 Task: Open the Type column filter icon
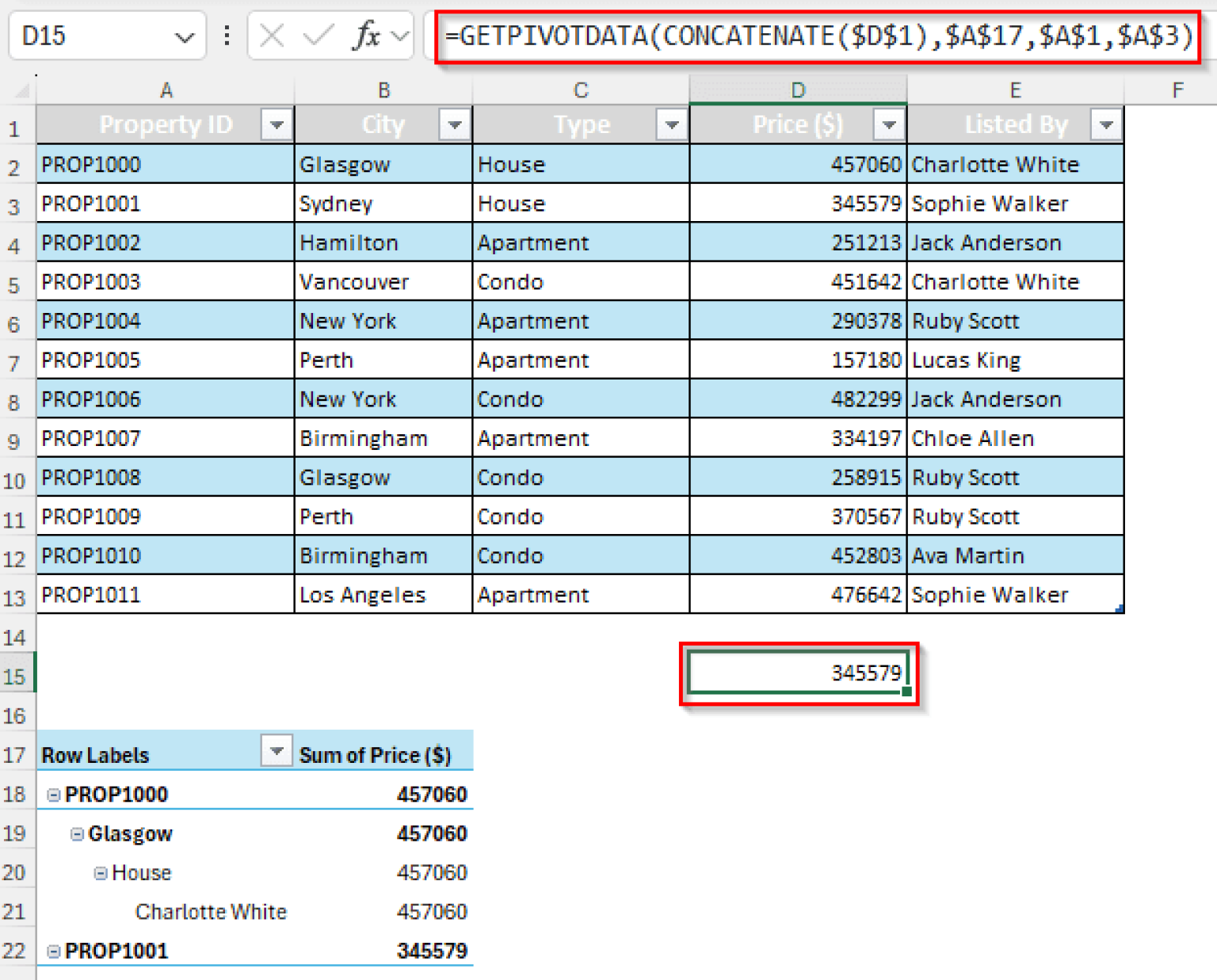click(x=672, y=124)
